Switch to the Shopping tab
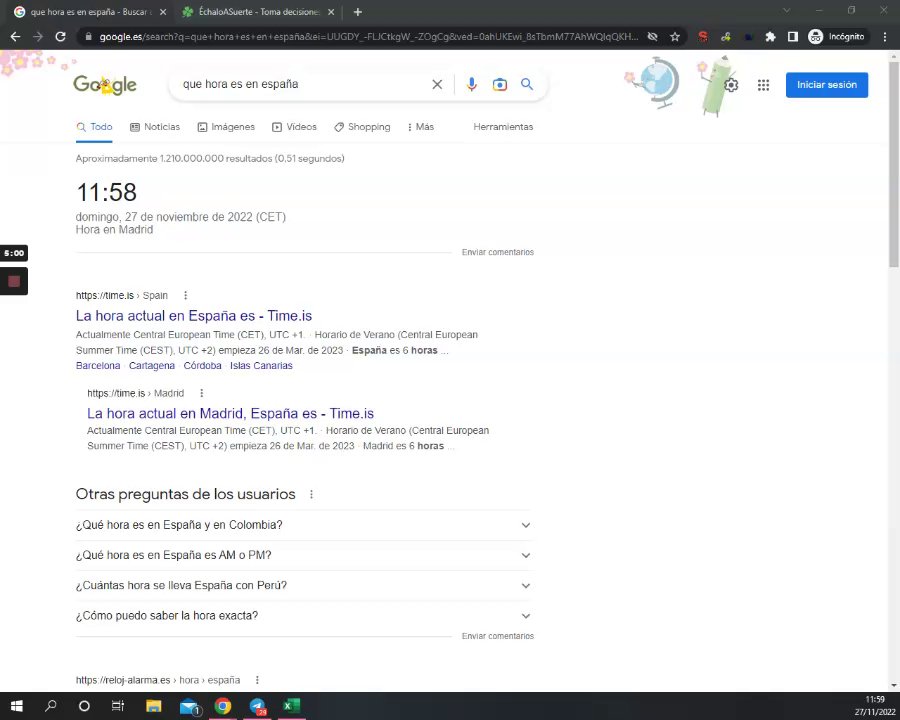900x720 pixels. (362, 127)
